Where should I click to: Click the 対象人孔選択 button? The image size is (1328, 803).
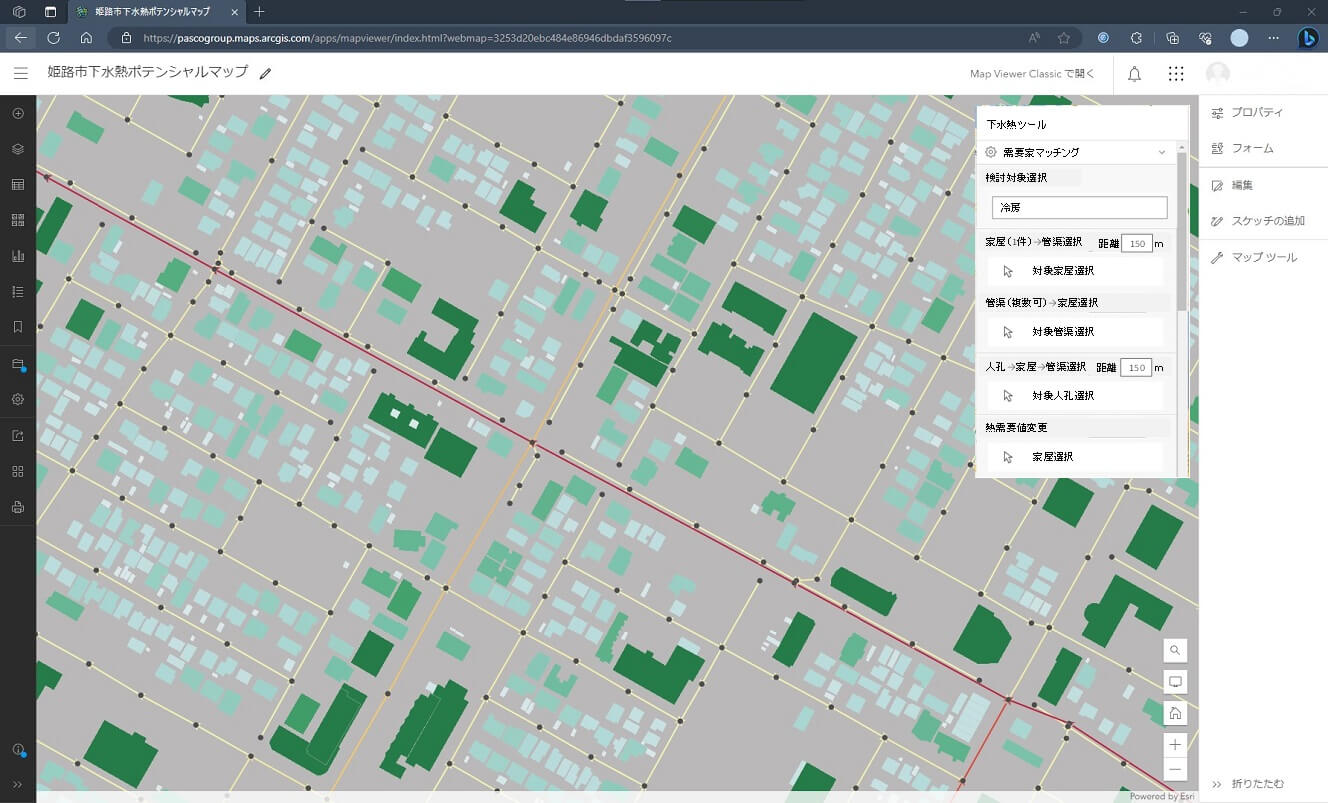click(x=1076, y=395)
